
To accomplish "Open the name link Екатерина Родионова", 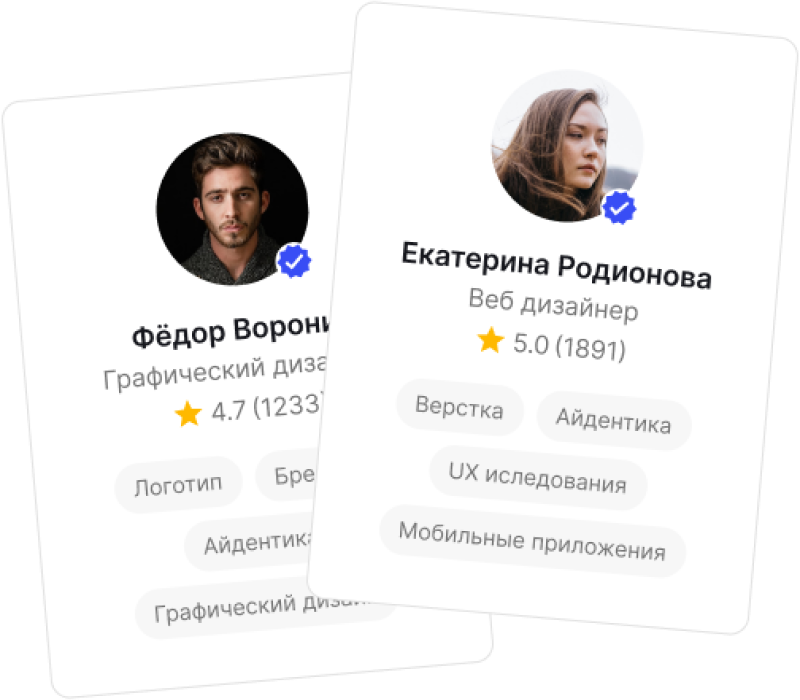I will (556, 265).
